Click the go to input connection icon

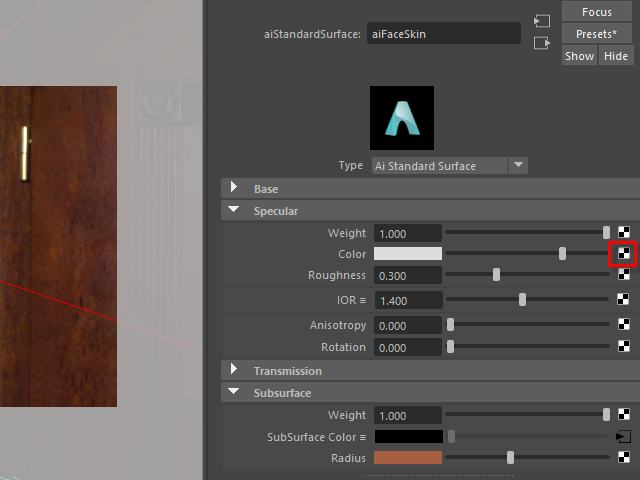[x=542, y=21]
